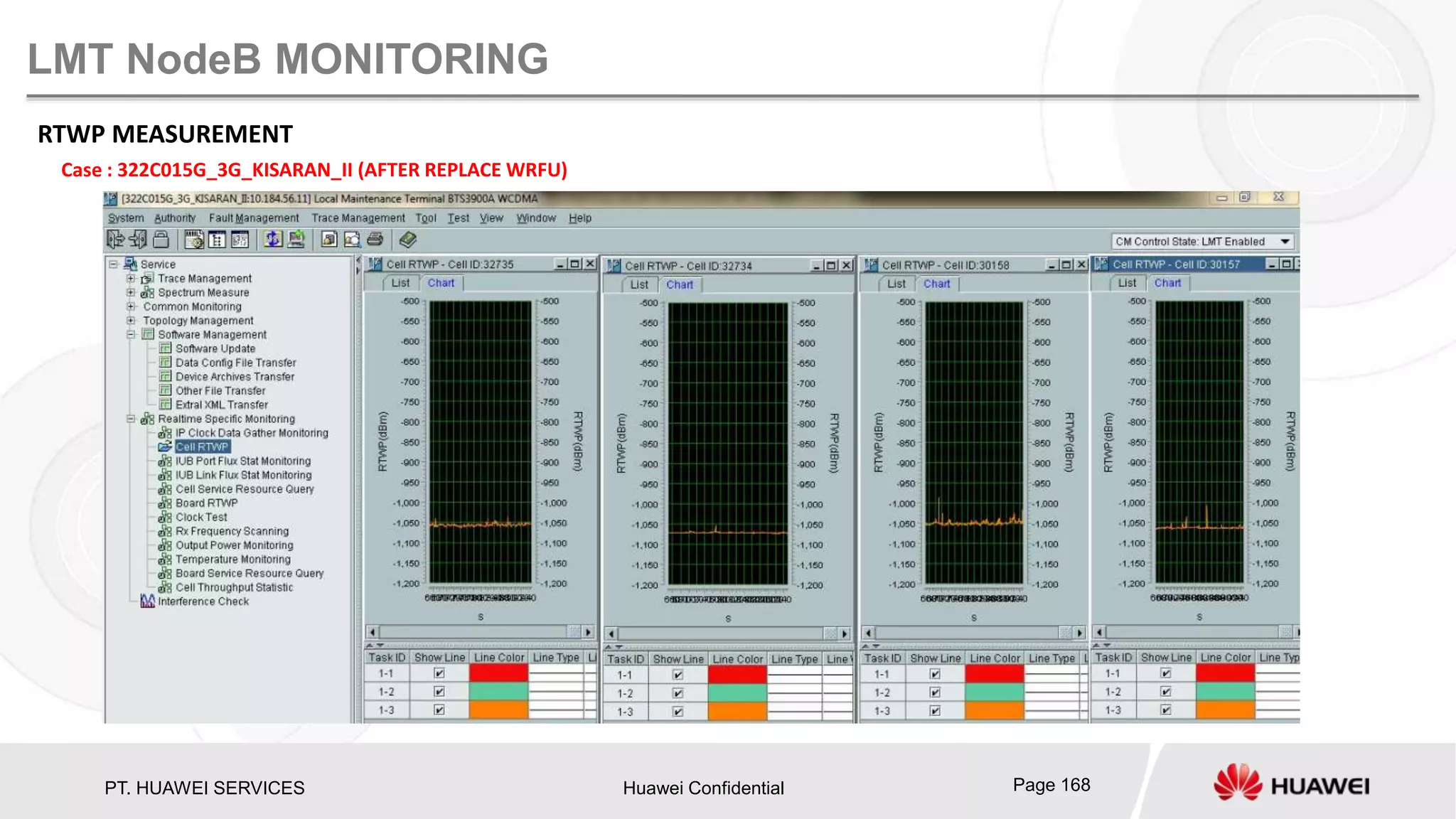Click red line color swatch, Cell 32735
The height and width of the screenshot is (819, 1456).
[x=499, y=673]
